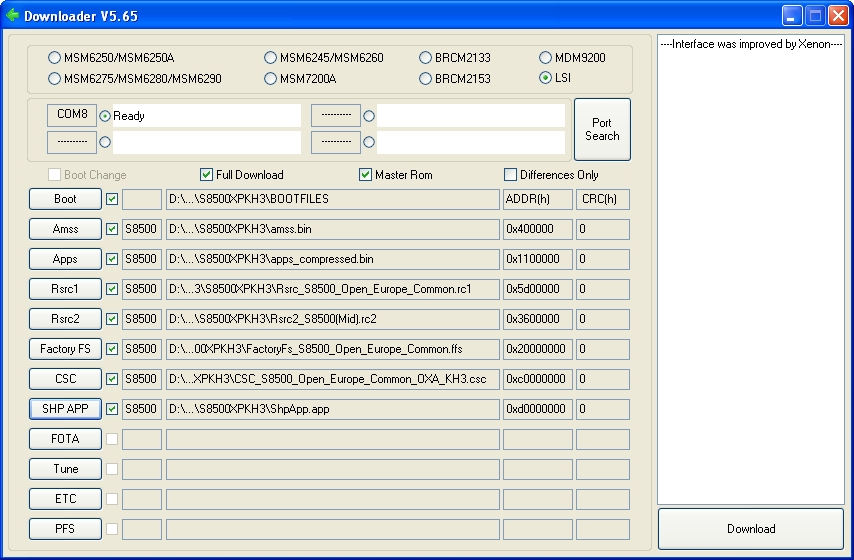Click the Rsrc_S8500_Open_Europe_Common.rc1 path field
Screen dimensions: 854x560
pyautogui.click(x=333, y=289)
